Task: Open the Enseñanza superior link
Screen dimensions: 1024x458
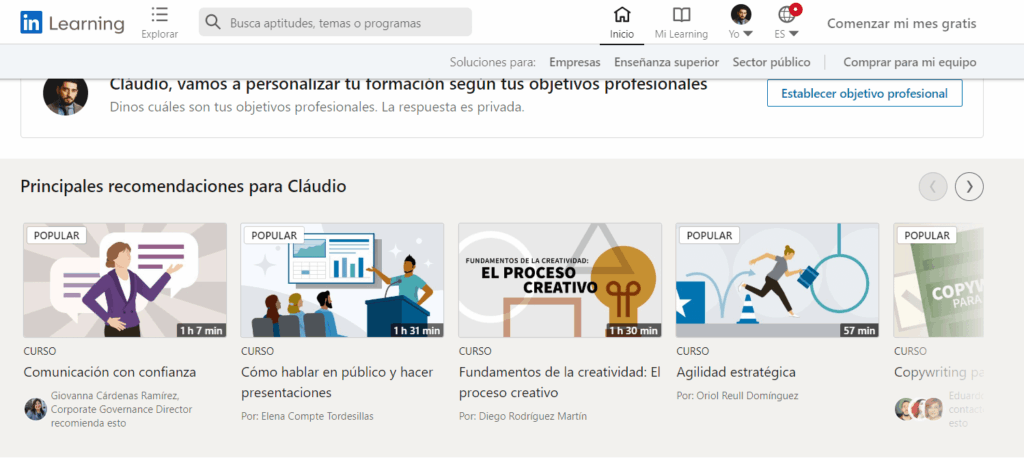Action: click(x=666, y=62)
